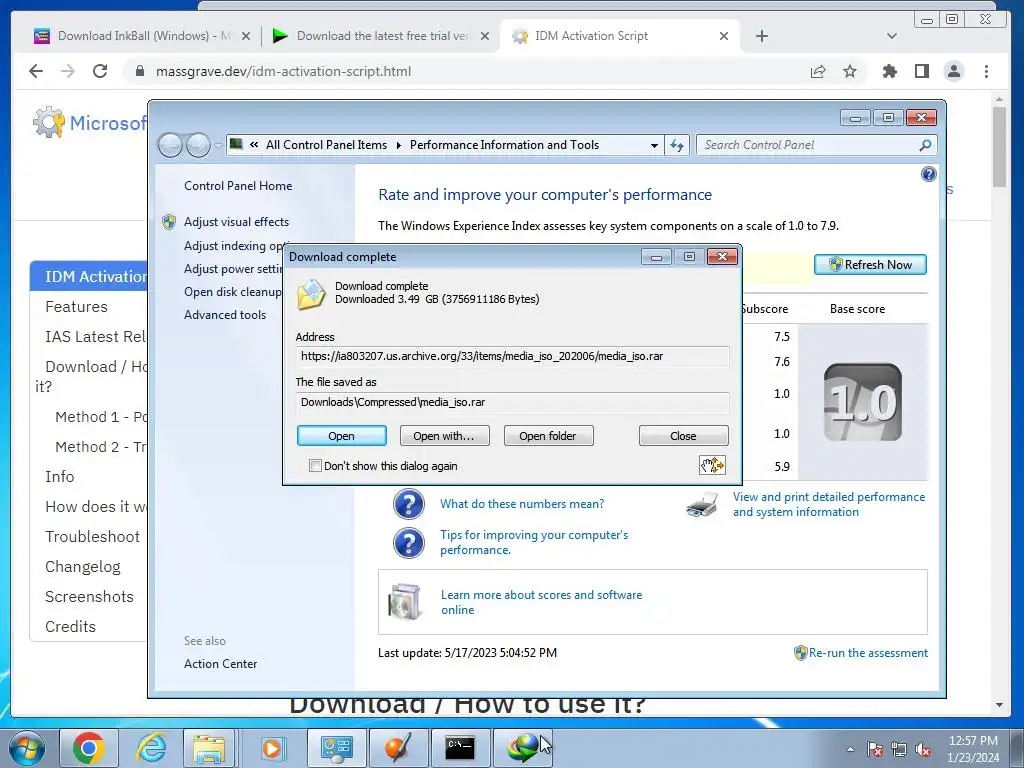
Task: Click the Control Panel forward navigation button
Action: 199,145
